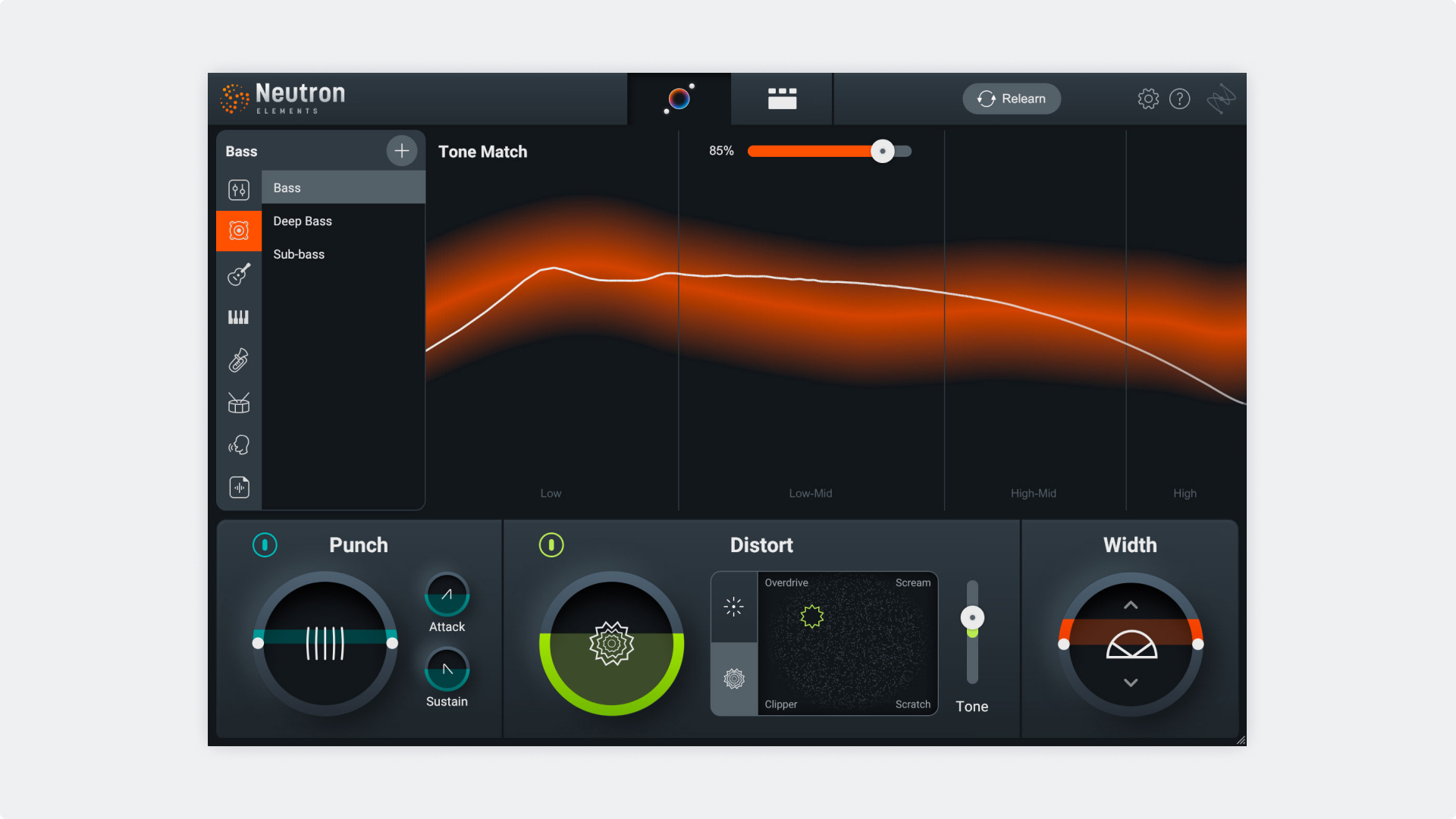Toggle the Distort module power button

(x=551, y=544)
